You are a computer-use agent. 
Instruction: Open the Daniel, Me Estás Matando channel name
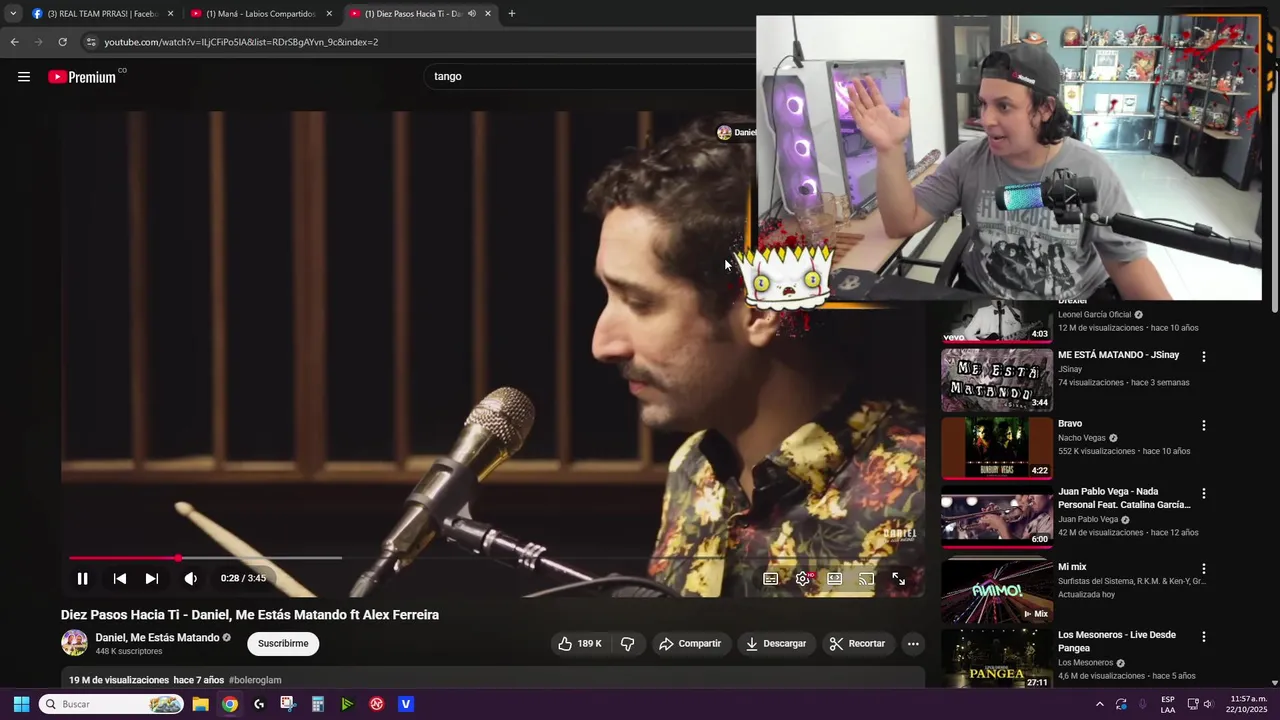(157, 637)
